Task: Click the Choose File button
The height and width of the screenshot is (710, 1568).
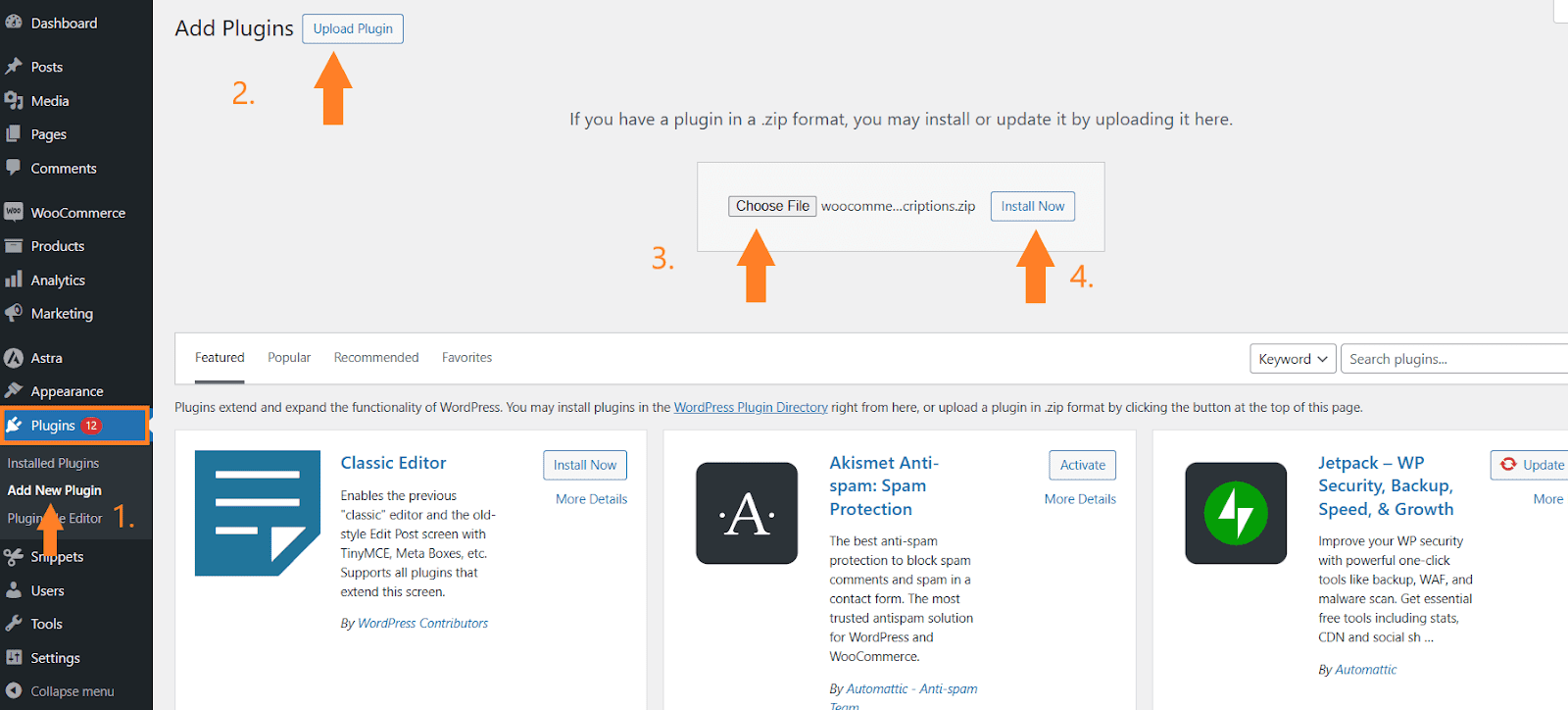Action: click(x=772, y=206)
